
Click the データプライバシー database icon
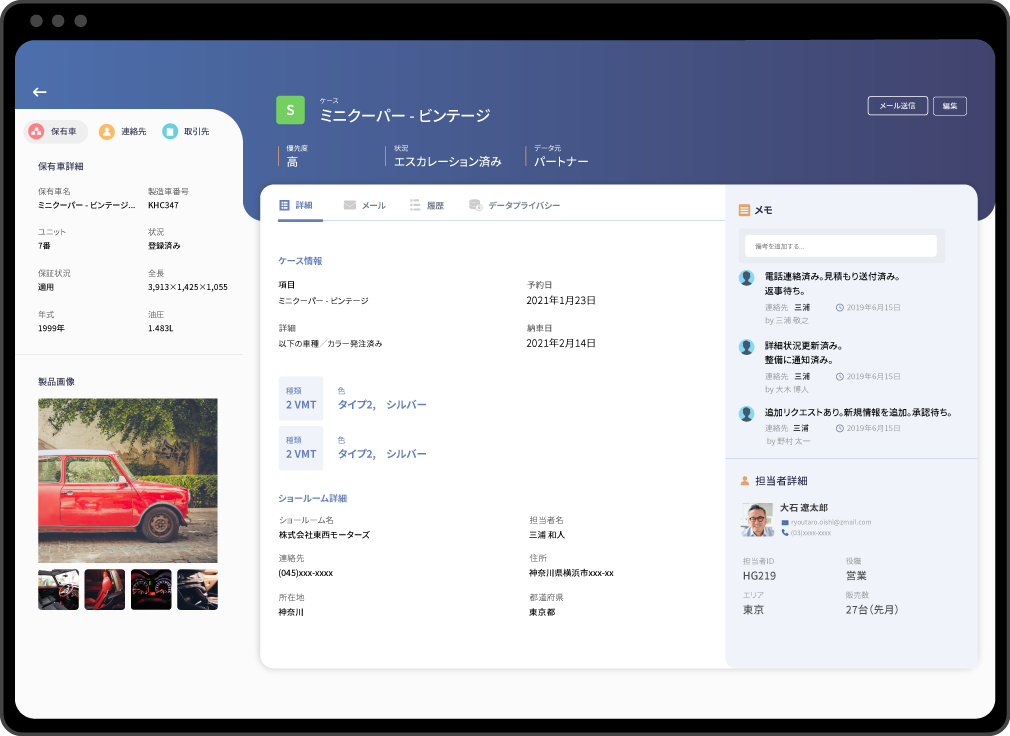(x=475, y=205)
